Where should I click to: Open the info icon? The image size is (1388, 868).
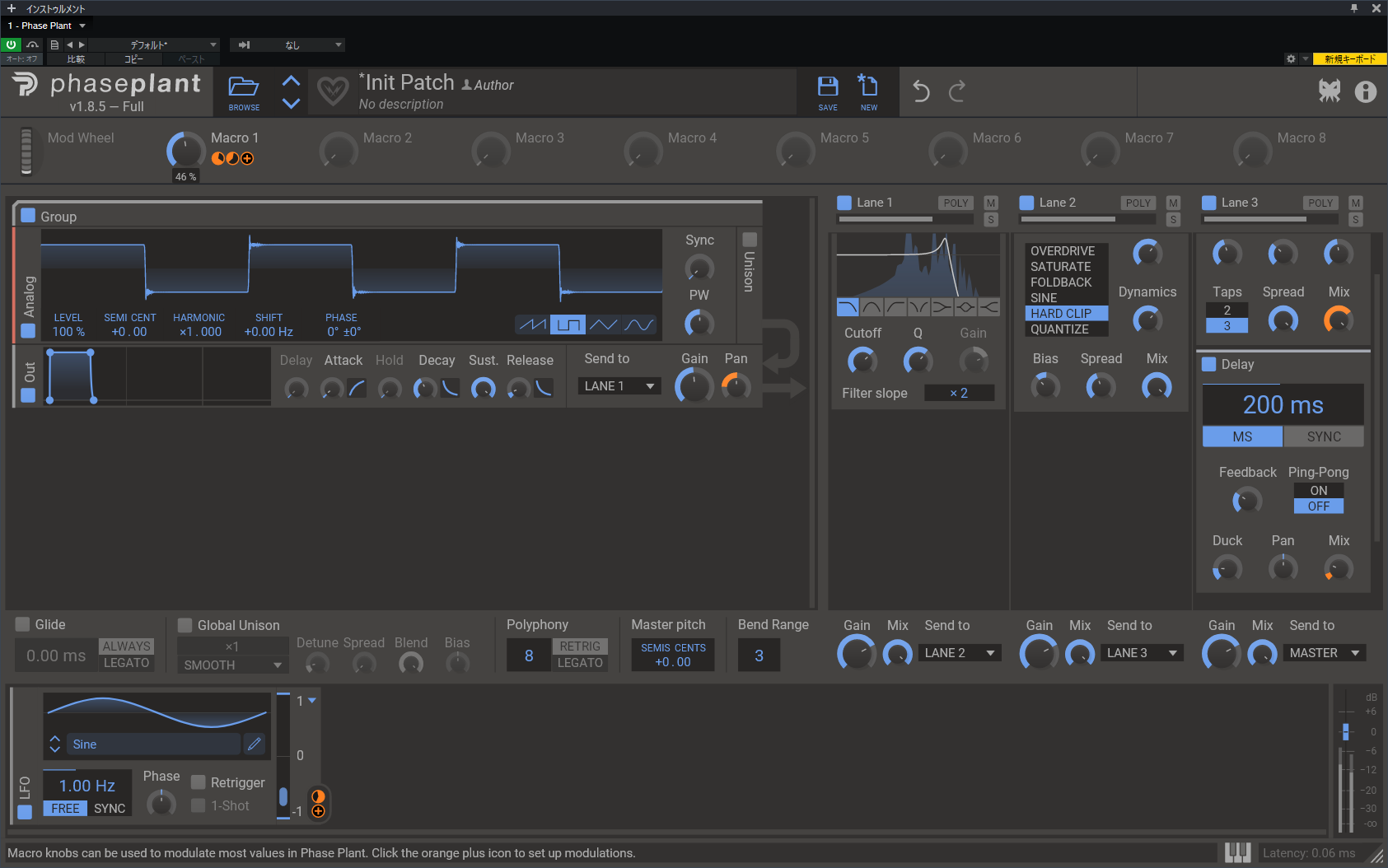tap(1365, 91)
